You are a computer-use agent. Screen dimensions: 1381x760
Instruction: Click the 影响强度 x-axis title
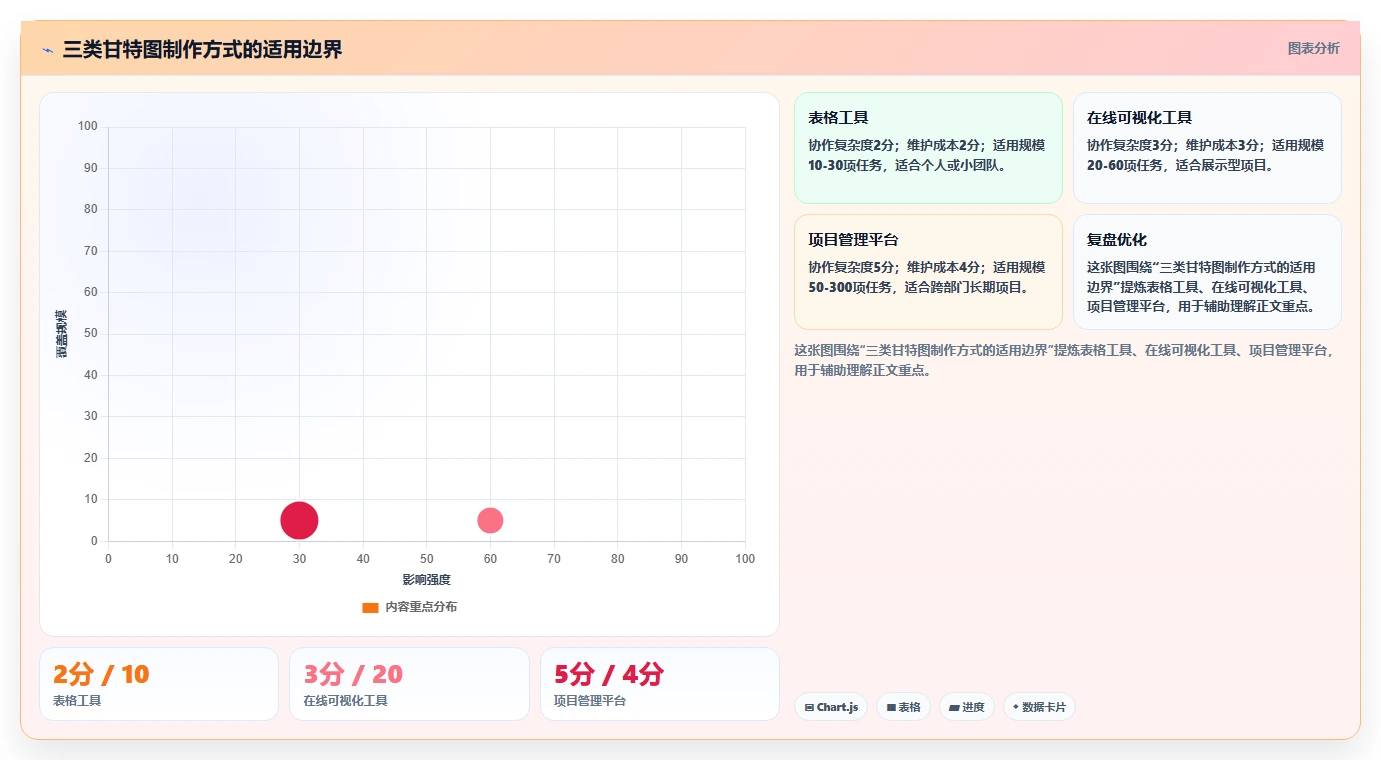point(427,580)
